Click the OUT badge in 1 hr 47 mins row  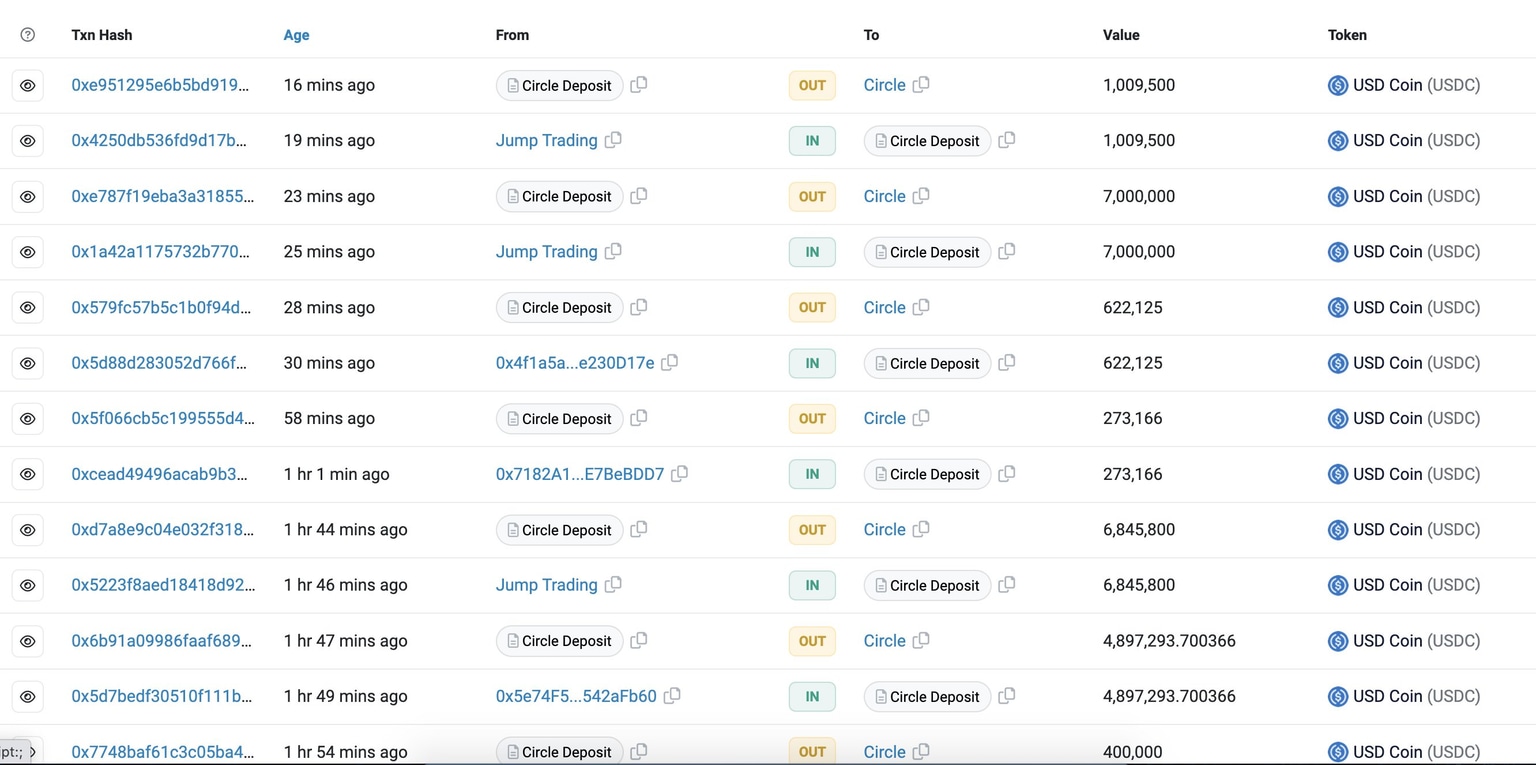click(812, 641)
